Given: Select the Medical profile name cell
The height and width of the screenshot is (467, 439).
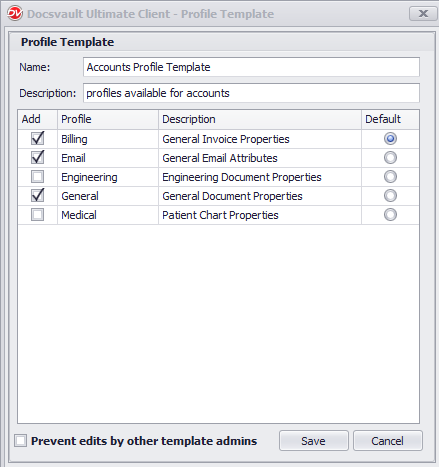Looking at the screenshot, I should 108,215.
